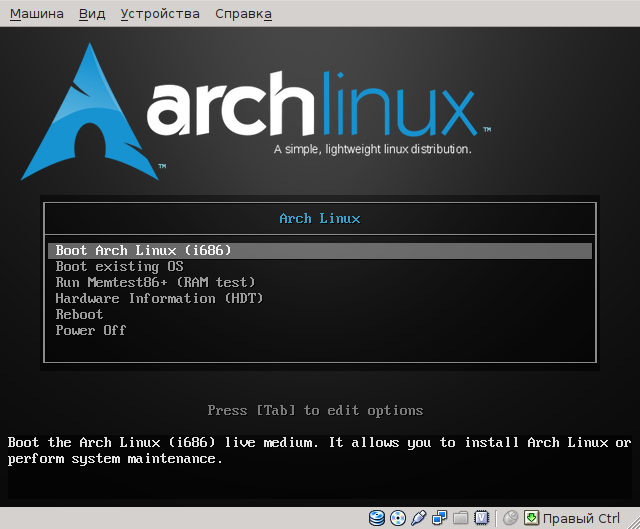Image resolution: width=640 pixels, height=529 pixels.
Task: Select Boot Arch Linux (i686) entry
Action: tap(320, 250)
